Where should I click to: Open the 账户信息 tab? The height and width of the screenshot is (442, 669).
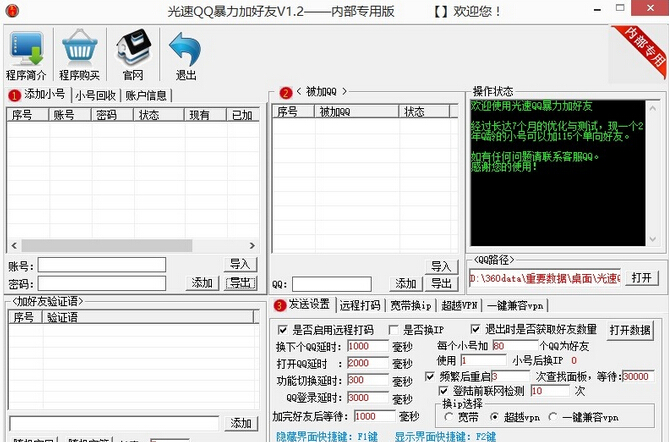pos(146,95)
